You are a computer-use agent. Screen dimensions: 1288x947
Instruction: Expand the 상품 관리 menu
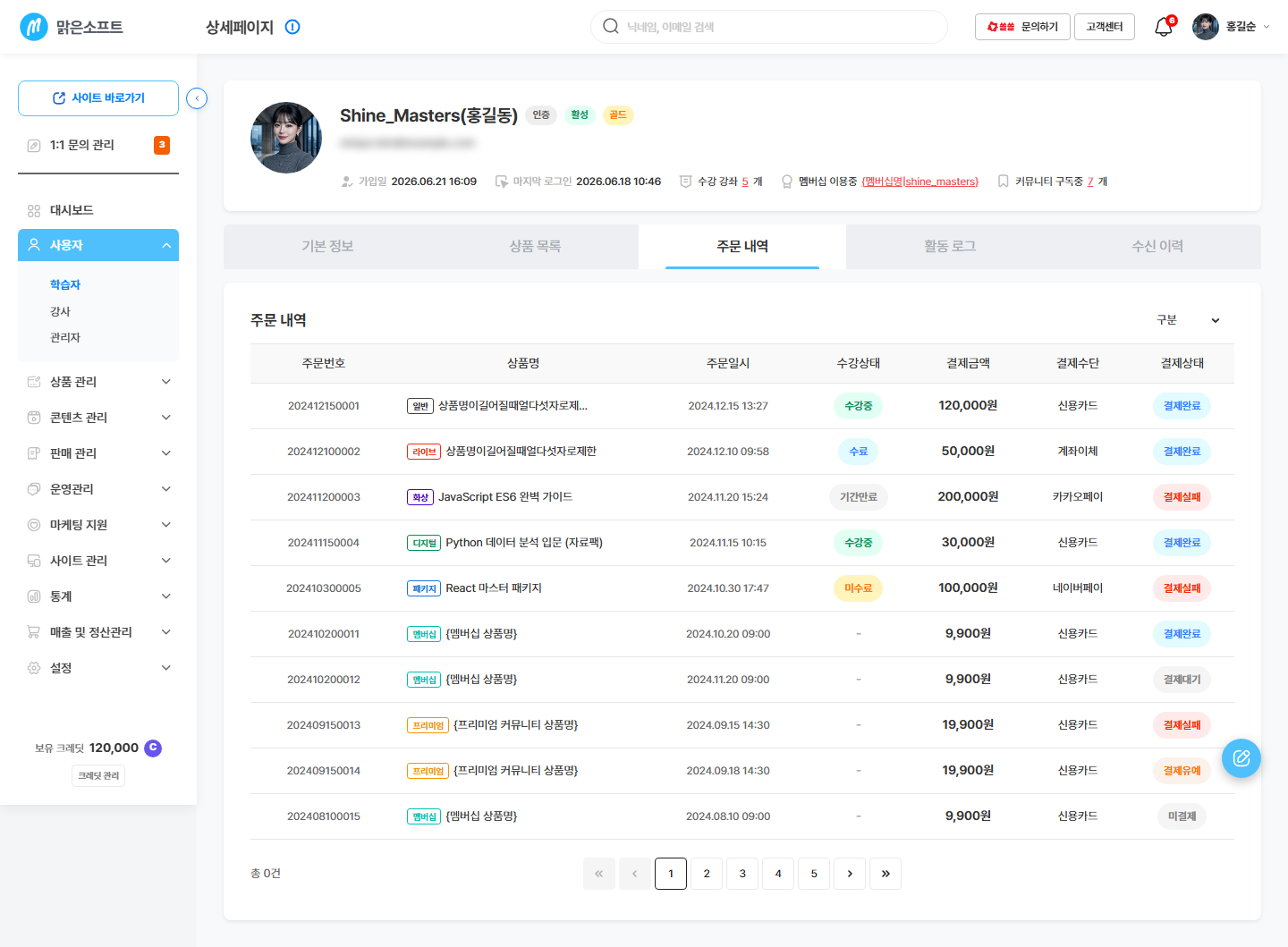pos(98,382)
